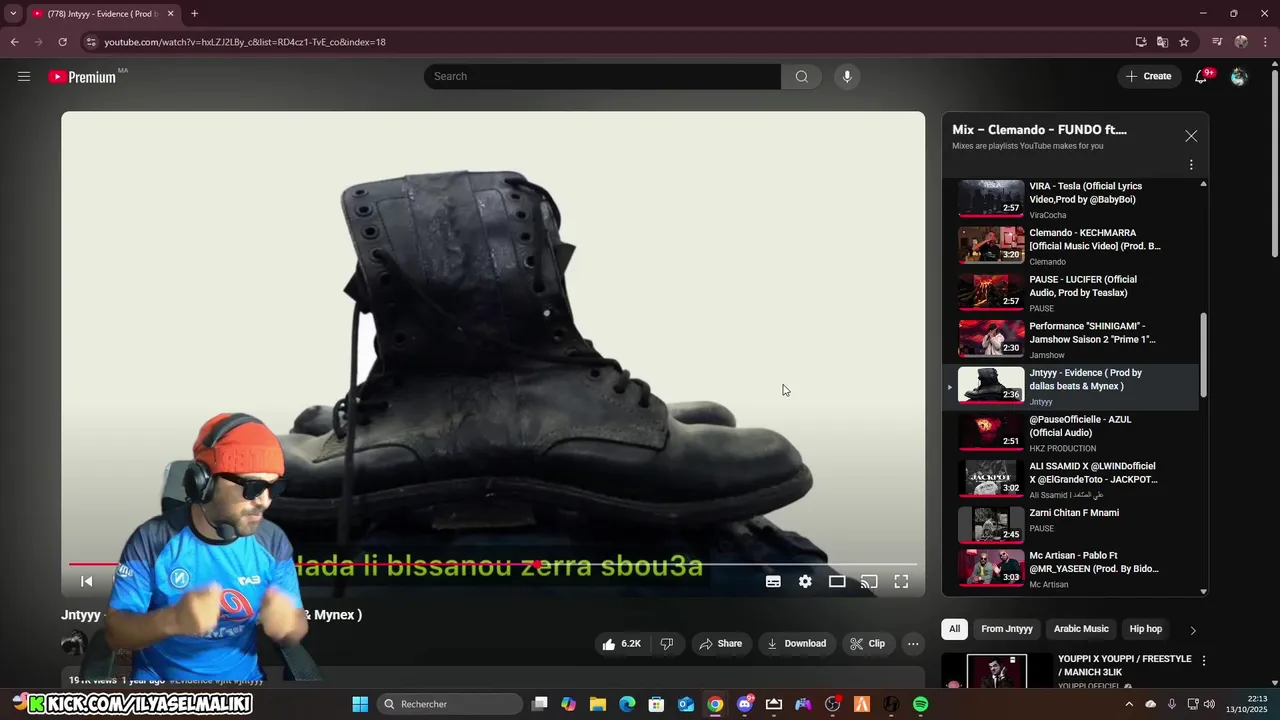Seek on the video progress bar
1280x720 pixels.
click(493, 564)
